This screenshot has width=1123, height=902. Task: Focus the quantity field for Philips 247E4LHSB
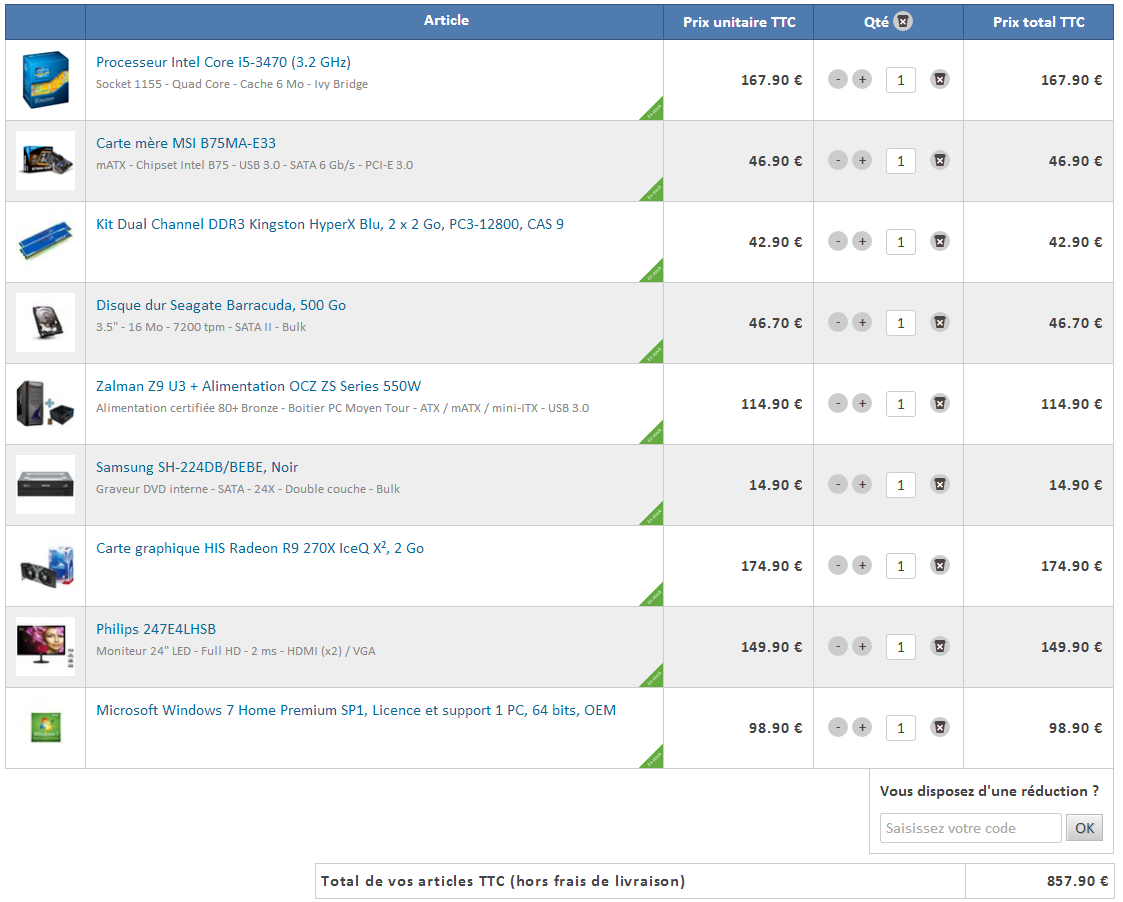(901, 646)
